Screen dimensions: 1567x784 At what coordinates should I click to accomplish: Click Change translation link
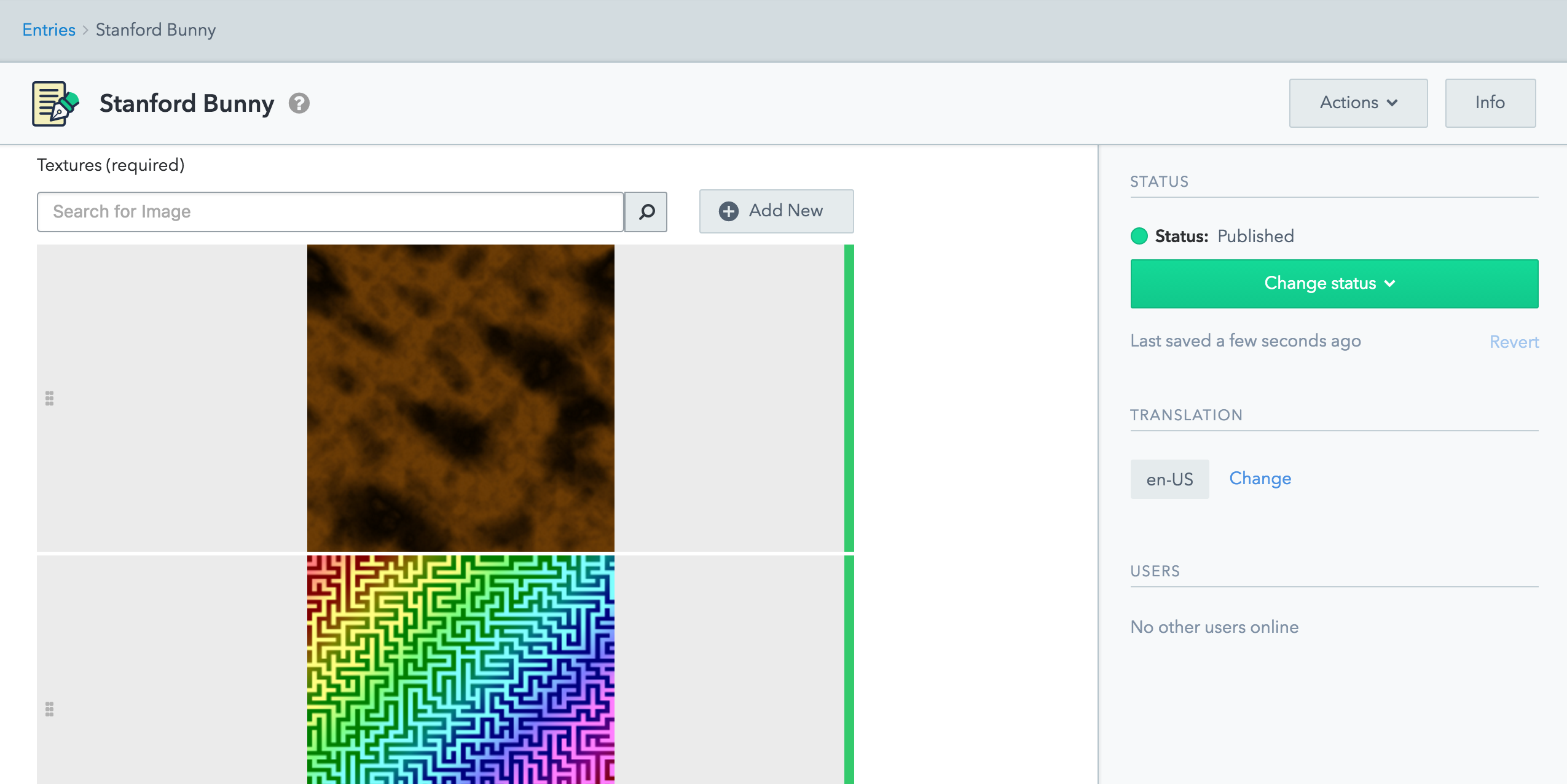coord(1260,478)
